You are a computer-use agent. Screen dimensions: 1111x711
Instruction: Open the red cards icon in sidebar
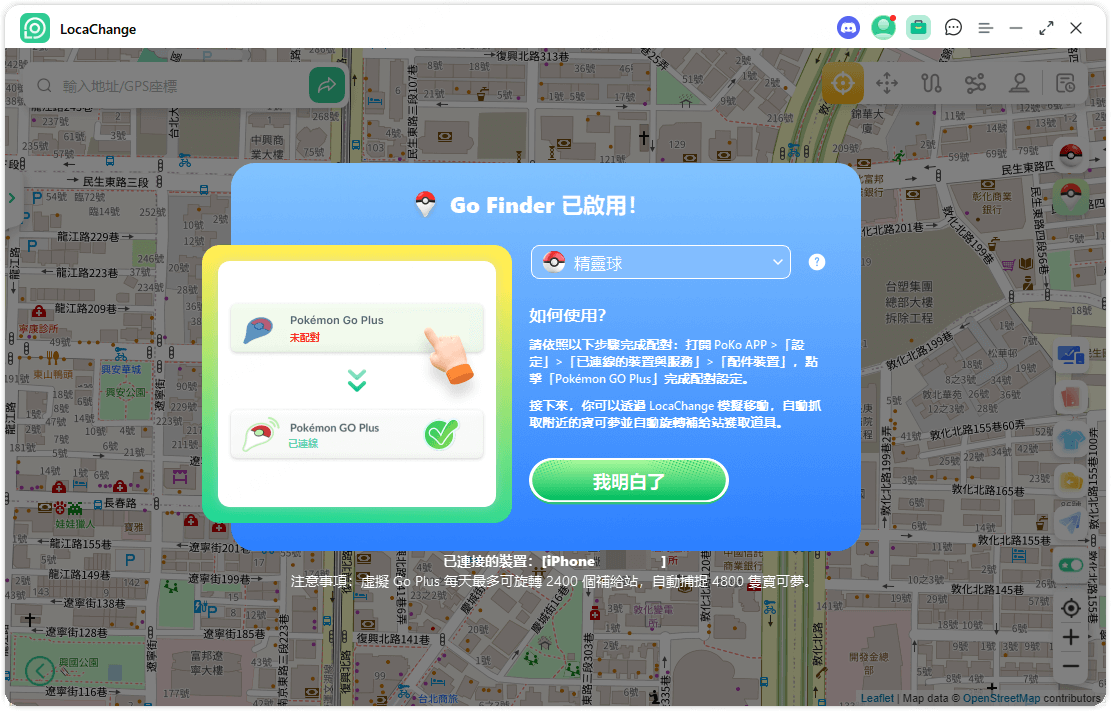(1071, 397)
